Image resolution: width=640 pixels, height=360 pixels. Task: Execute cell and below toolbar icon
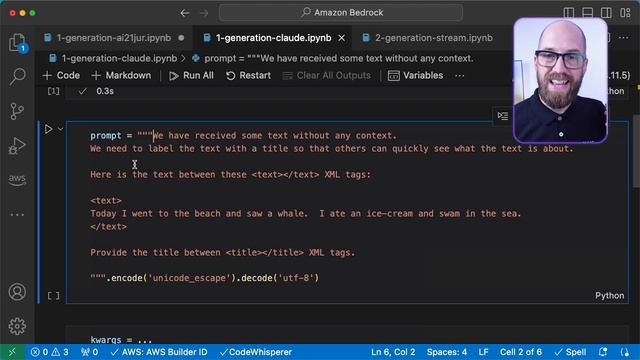502,116
